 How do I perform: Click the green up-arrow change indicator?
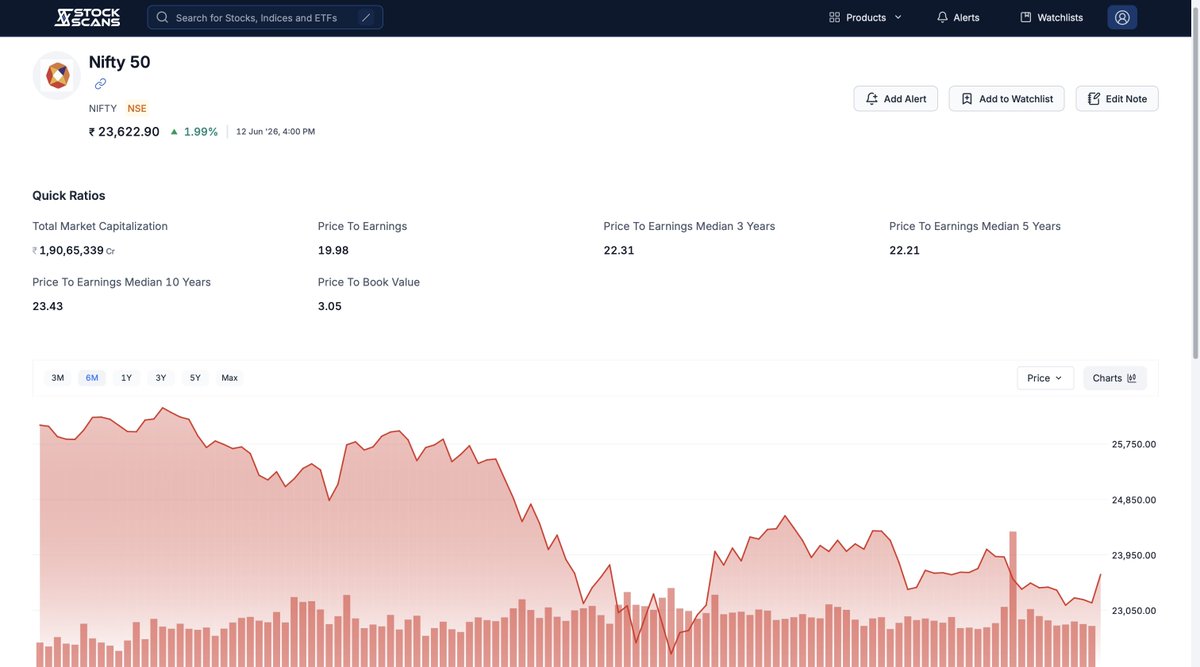coord(174,131)
